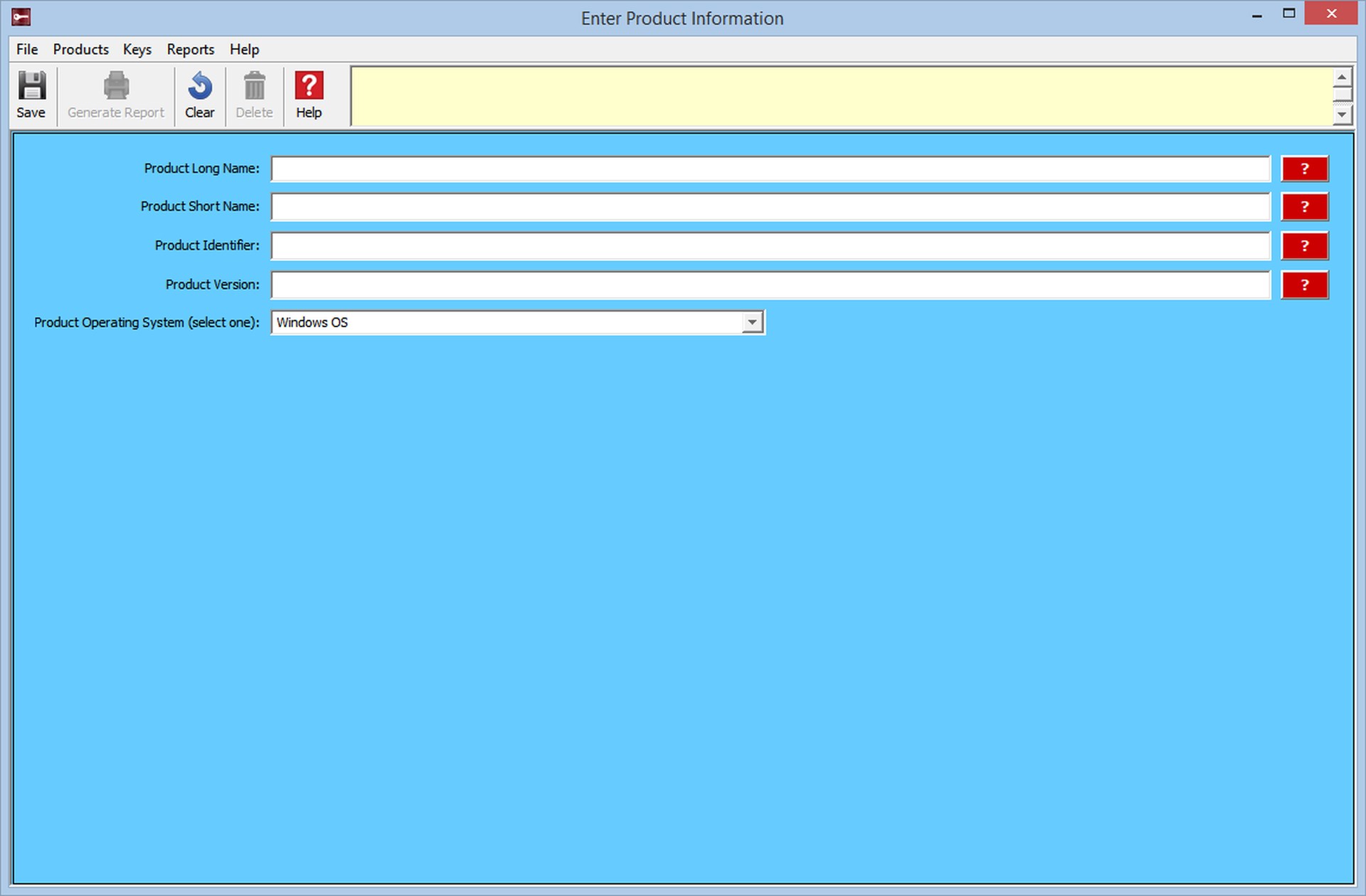Click help button beside Product Identifier
Viewport: 1366px width, 896px height.
tap(1304, 246)
